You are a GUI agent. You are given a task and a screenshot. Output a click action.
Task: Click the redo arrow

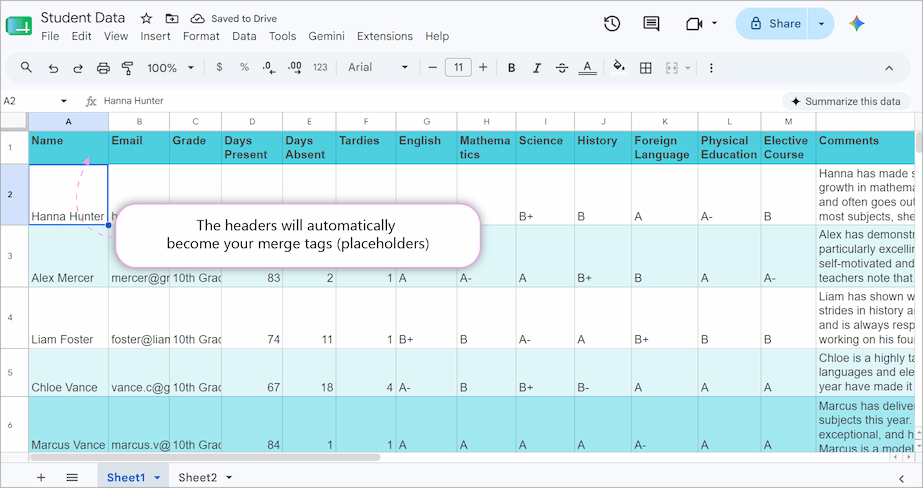coord(78,68)
